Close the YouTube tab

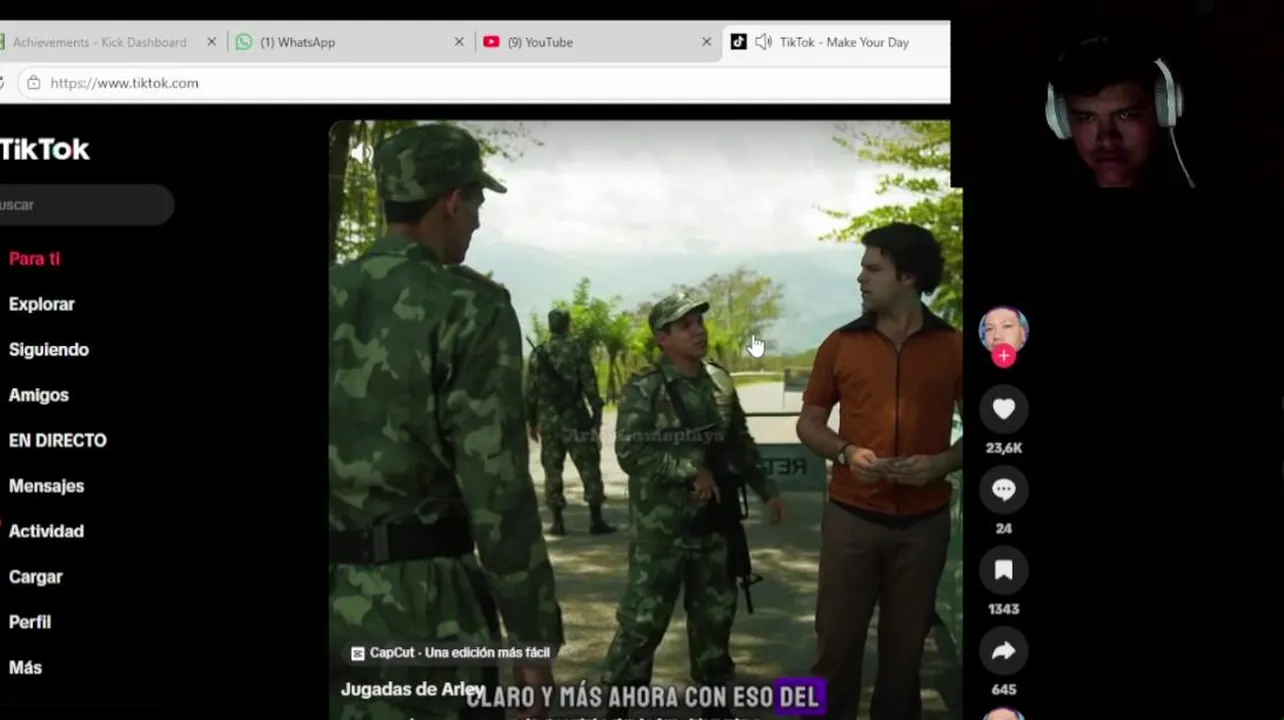(706, 42)
